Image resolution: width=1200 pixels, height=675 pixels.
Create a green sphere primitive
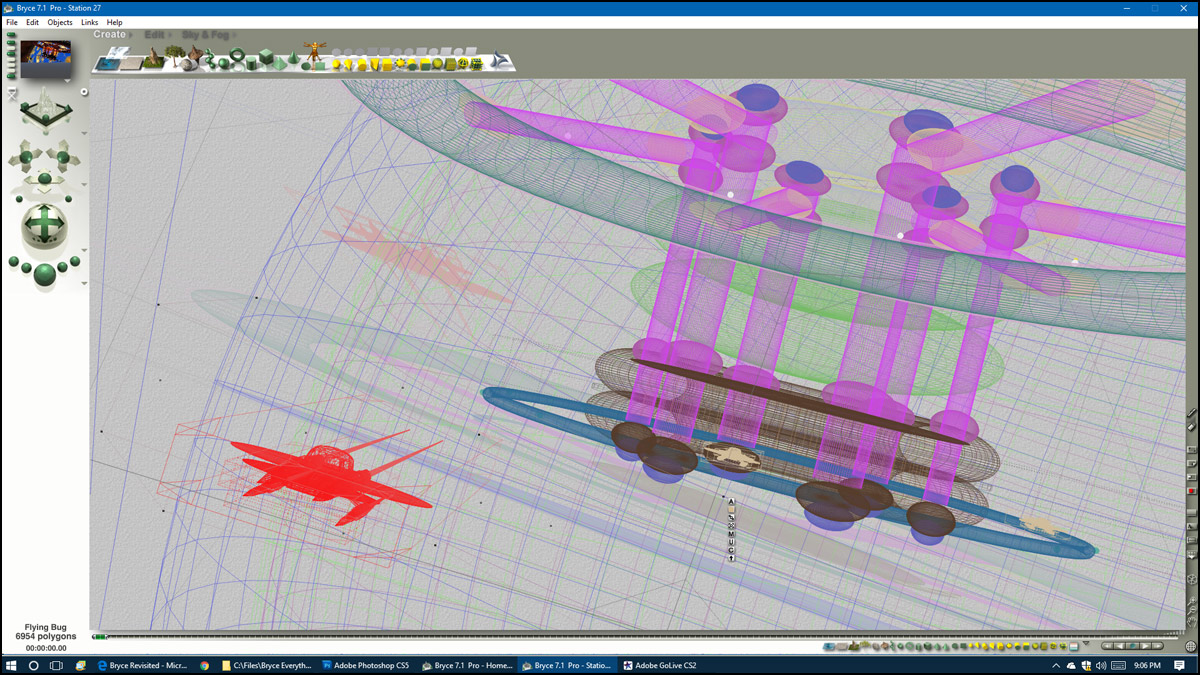pos(224,61)
